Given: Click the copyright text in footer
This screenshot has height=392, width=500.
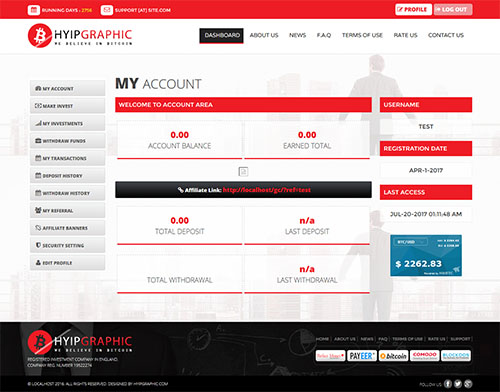Looking at the screenshot, I should [98, 384].
